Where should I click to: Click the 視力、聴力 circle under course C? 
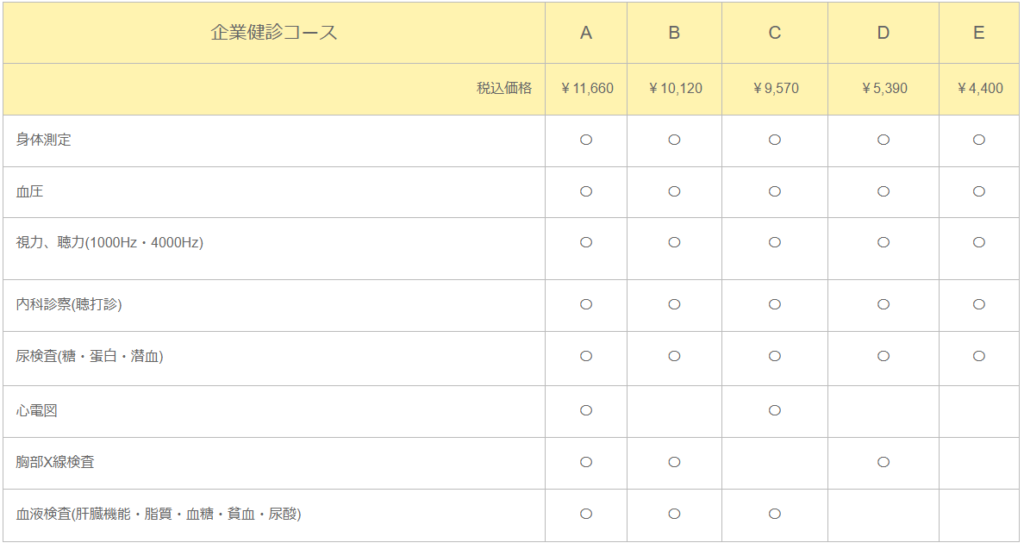click(774, 242)
